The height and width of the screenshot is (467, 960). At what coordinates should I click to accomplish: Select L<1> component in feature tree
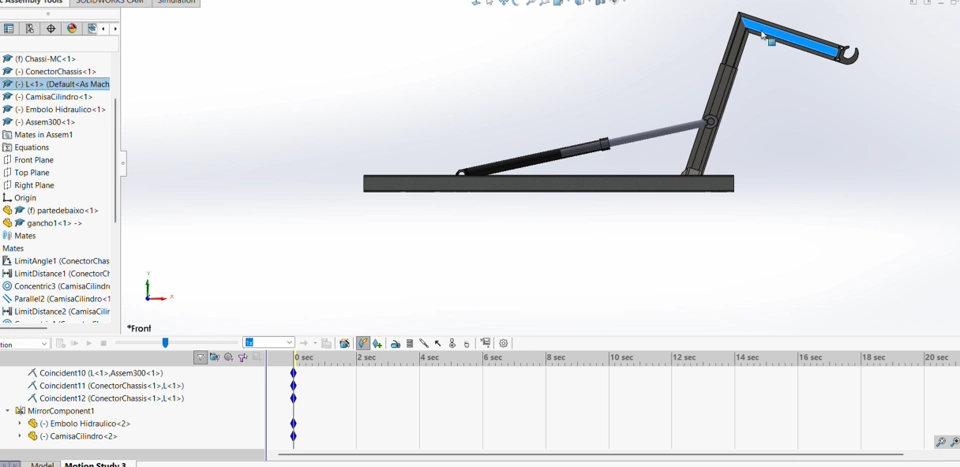(55, 84)
